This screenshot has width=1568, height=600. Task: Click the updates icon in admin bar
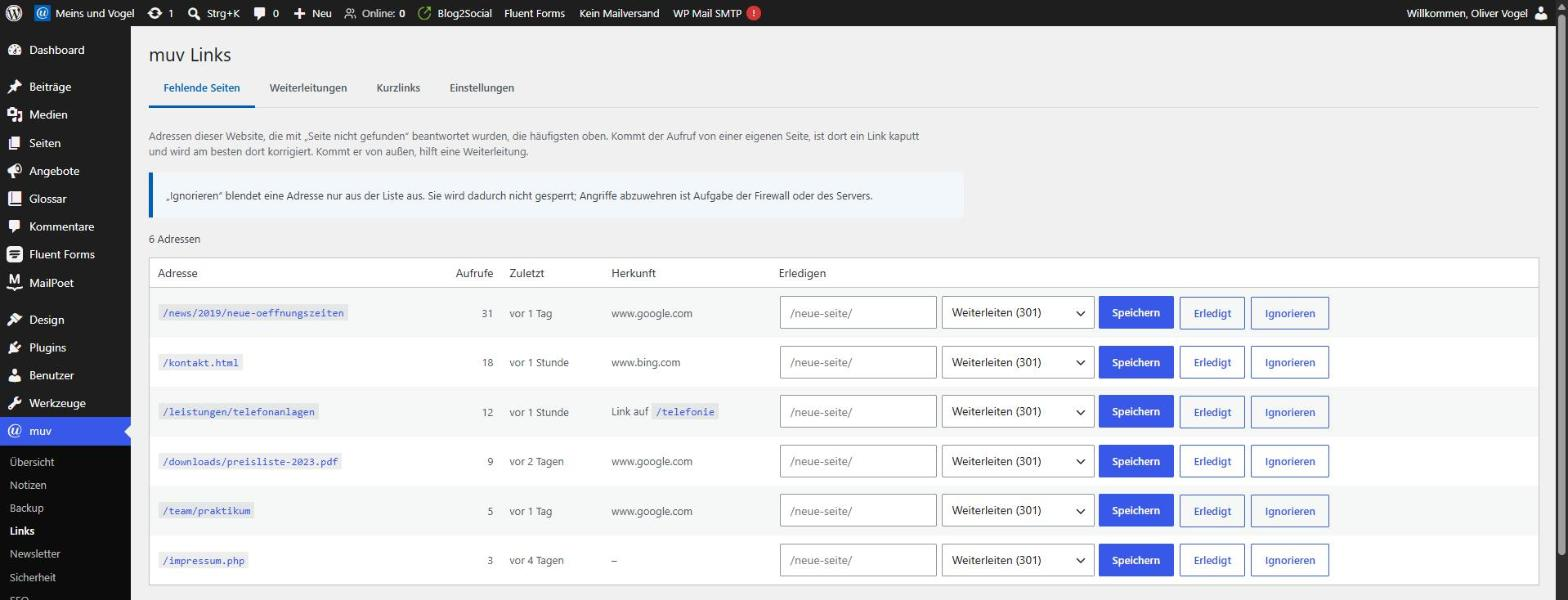coord(154,13)
